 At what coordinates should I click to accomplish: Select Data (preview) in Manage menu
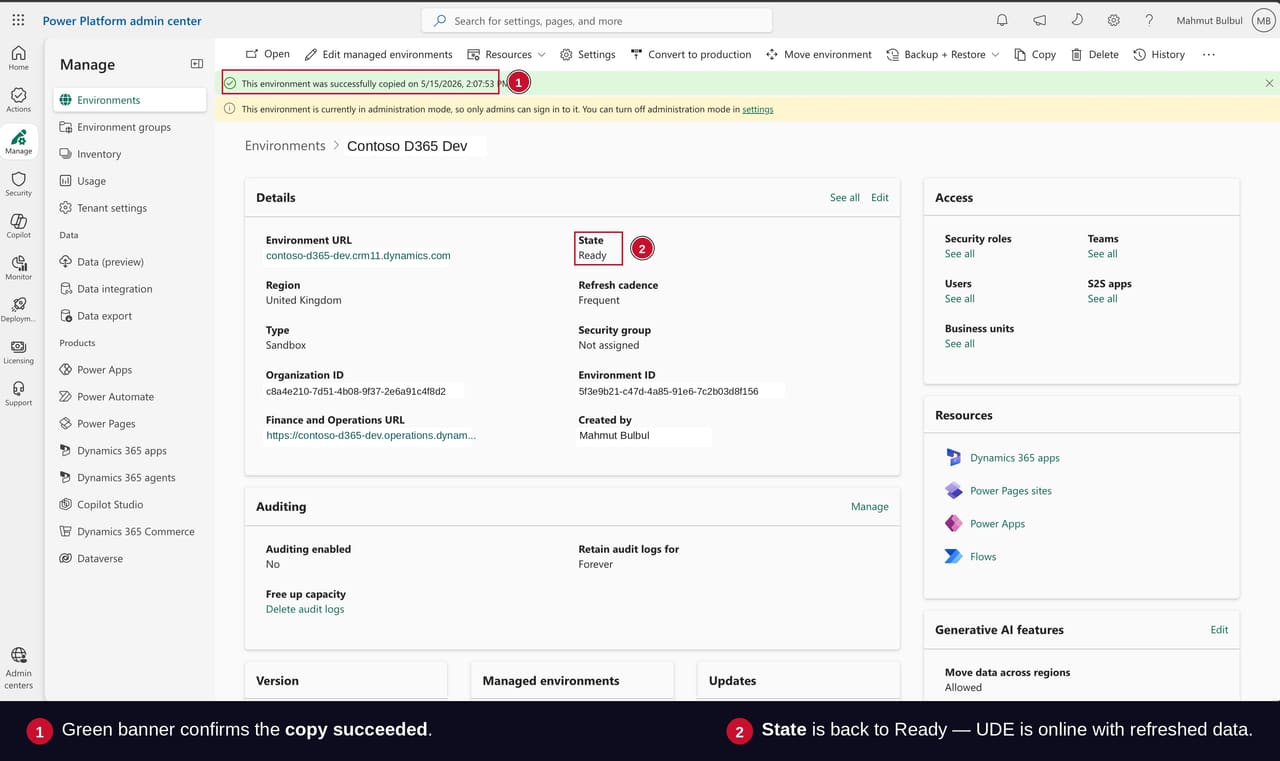130,262
